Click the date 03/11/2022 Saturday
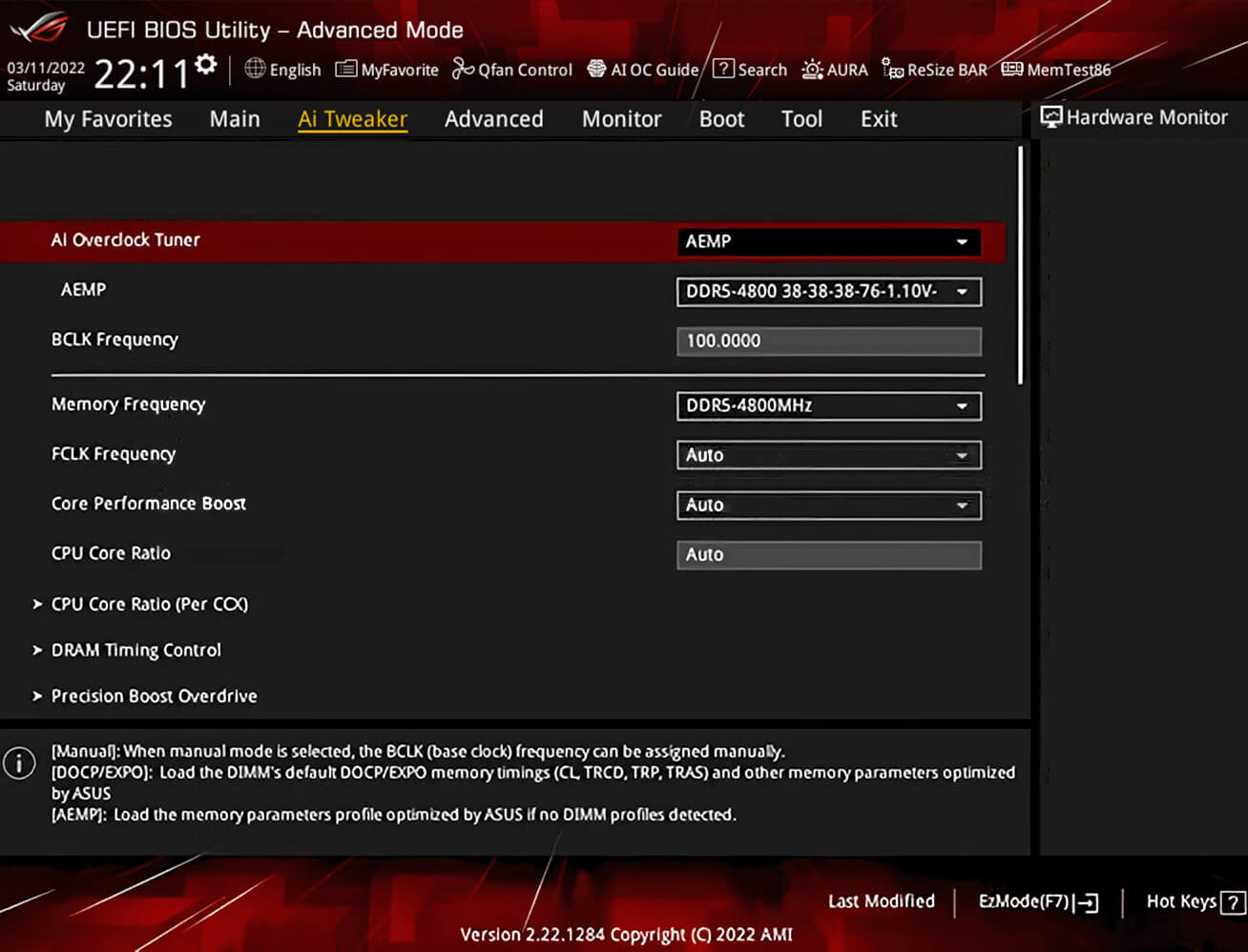1248x952 pixels. (45, 76)
